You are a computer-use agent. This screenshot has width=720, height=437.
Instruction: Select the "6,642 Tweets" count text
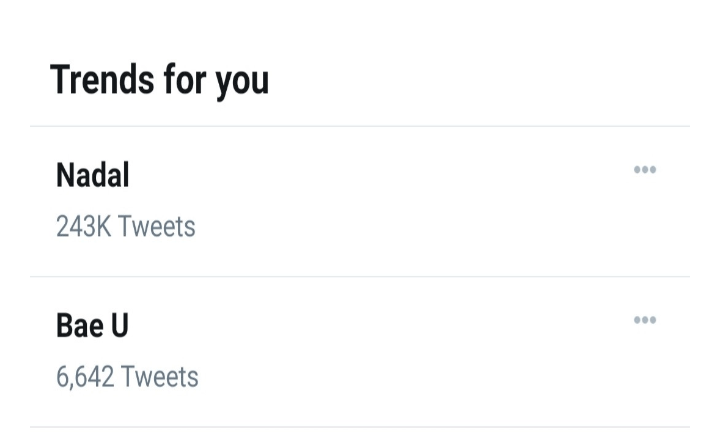(x=127, y=377)
